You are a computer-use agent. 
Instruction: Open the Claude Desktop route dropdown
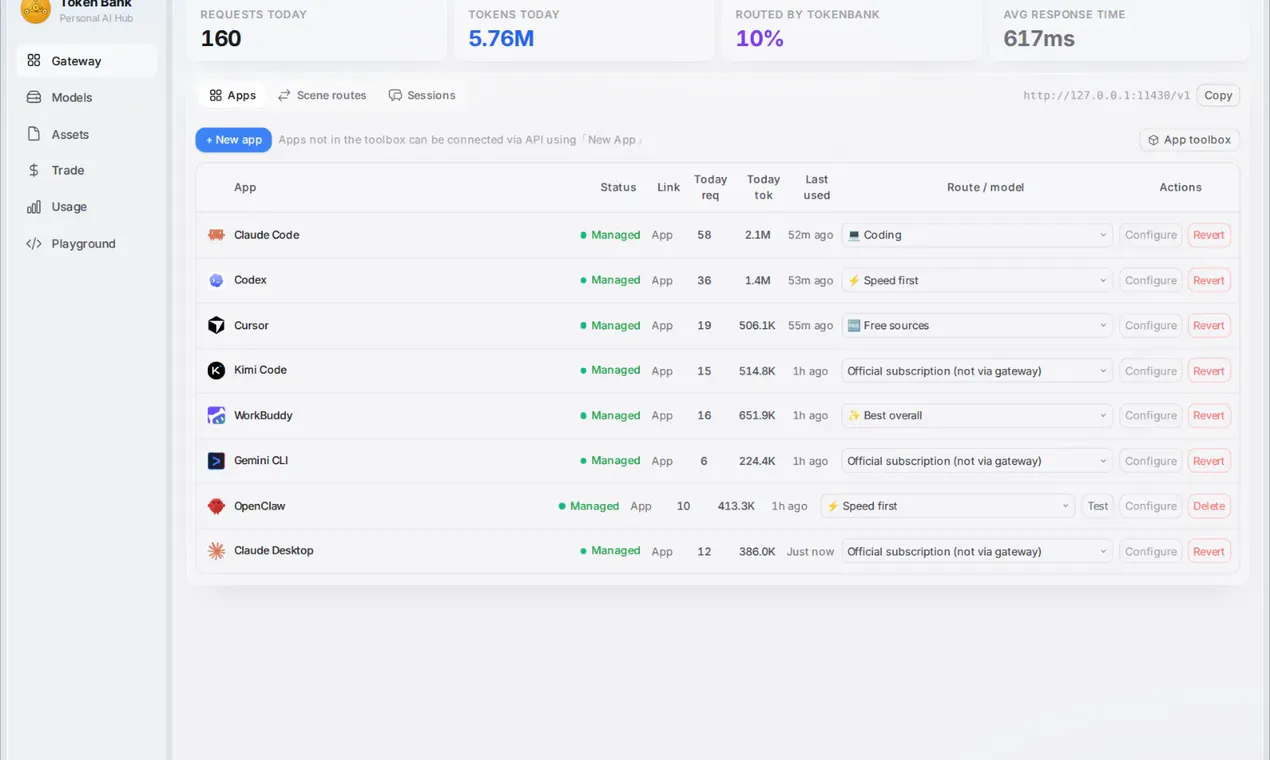coord(977,551)
